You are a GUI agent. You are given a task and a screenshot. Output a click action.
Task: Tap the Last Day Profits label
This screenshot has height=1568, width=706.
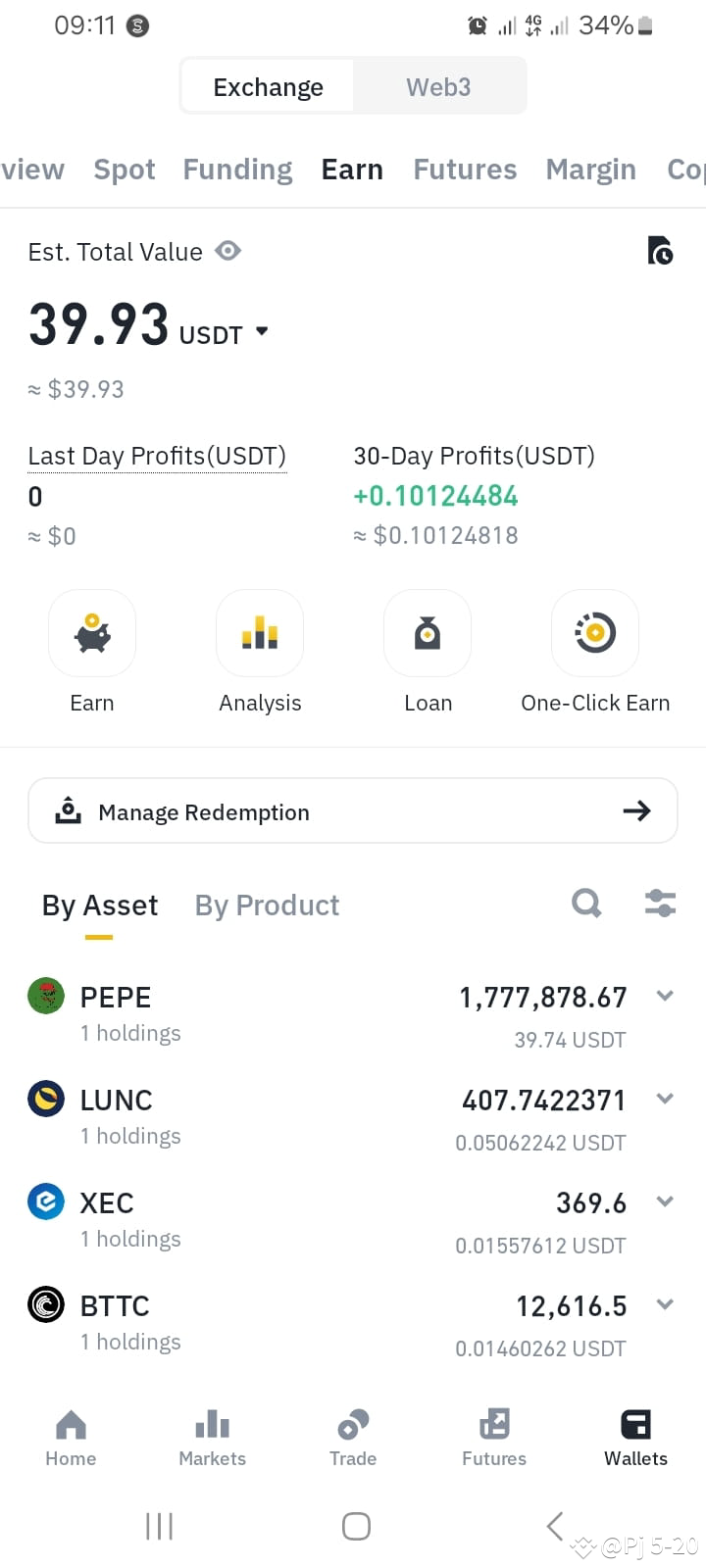coord(157,456)
